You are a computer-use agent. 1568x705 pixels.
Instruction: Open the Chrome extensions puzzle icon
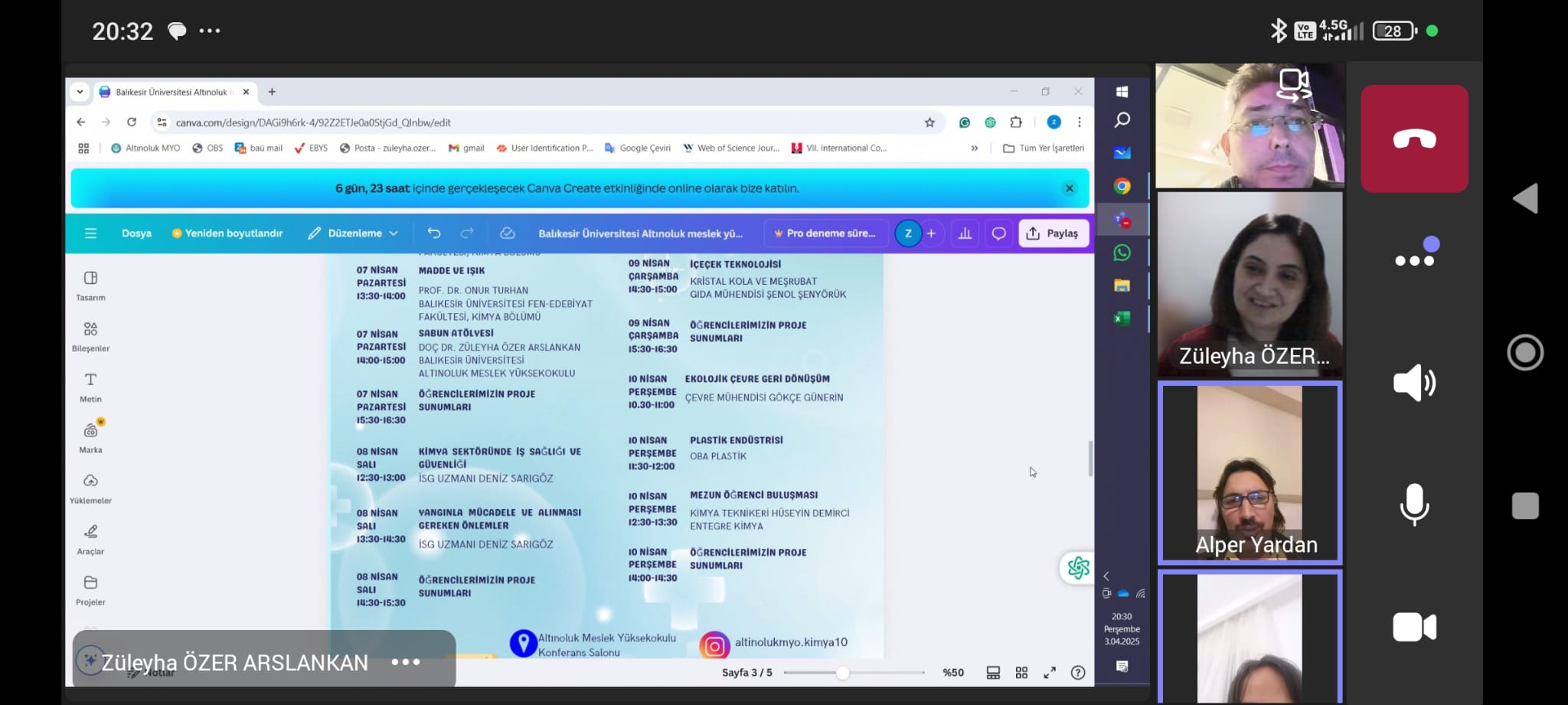(x=1016, y=122)
